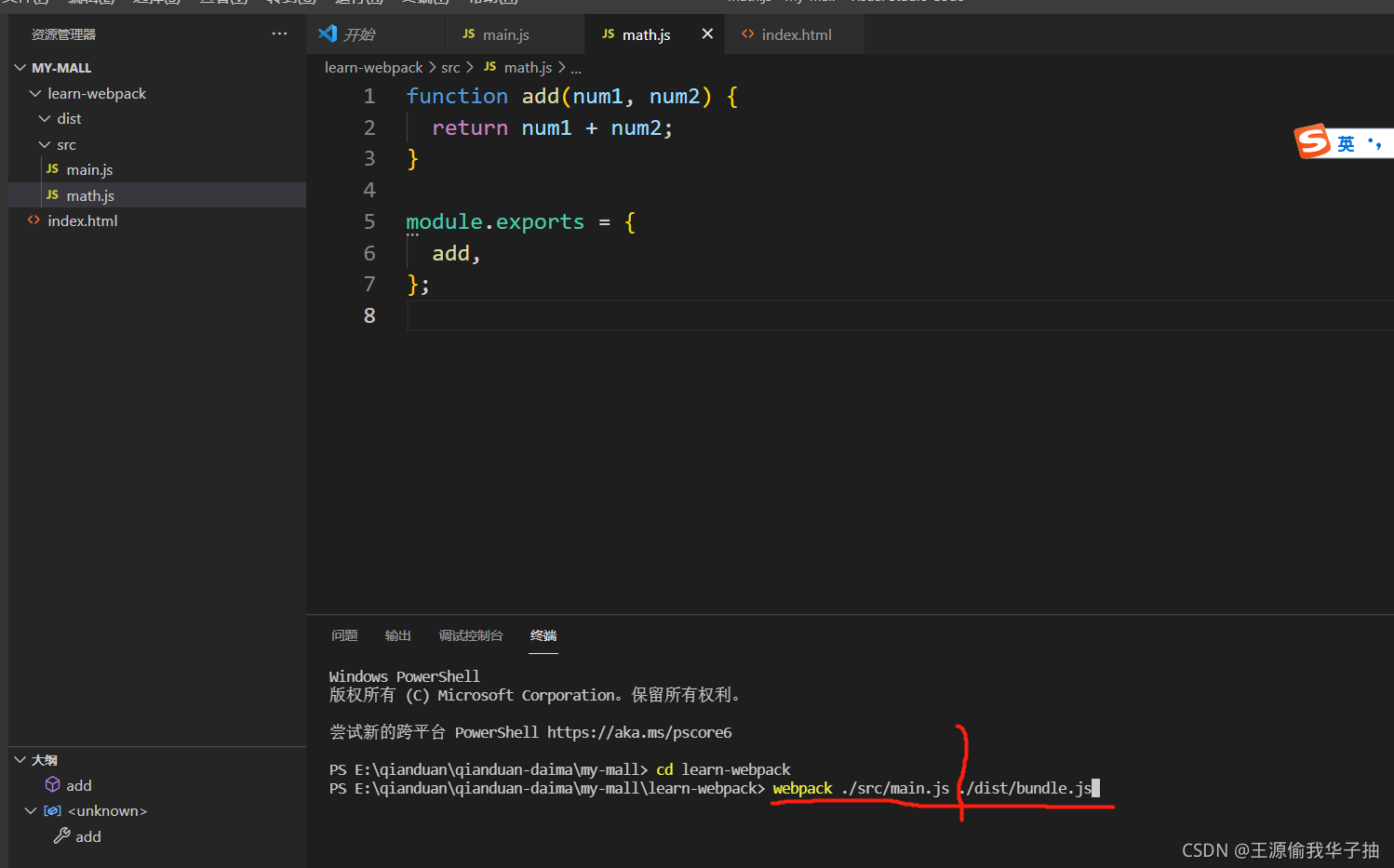
Task: Click the wrench icon next to add method in outline
Action: [x=60, y=836]
